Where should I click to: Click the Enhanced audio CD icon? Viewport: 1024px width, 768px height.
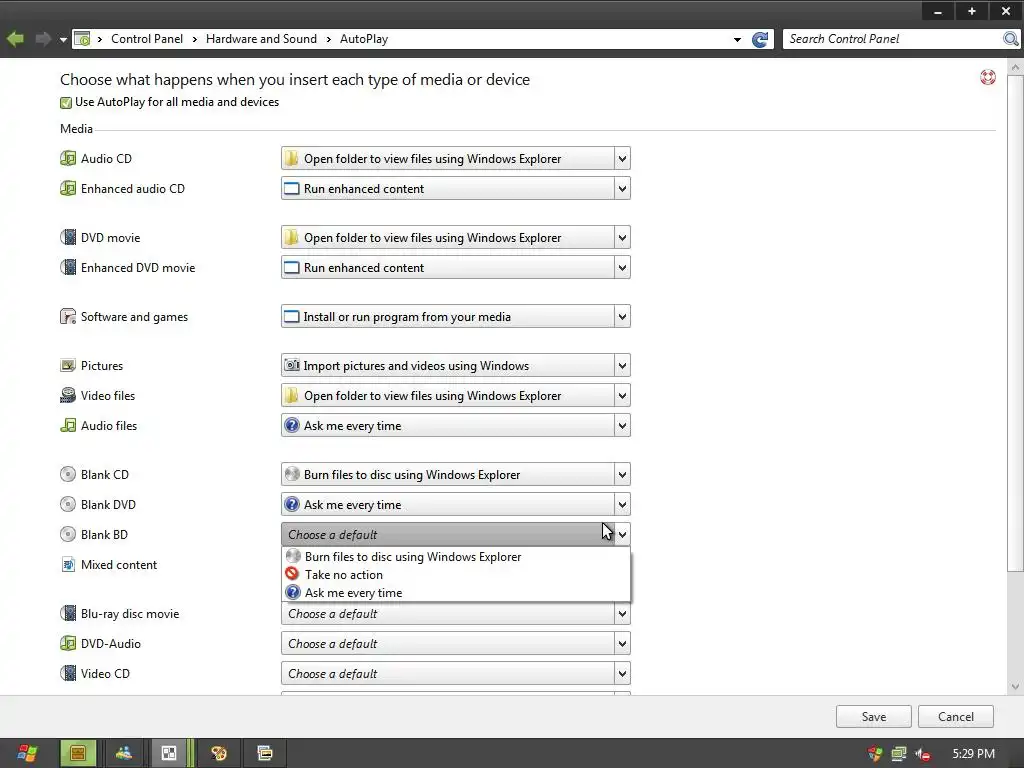click(68, 188)
